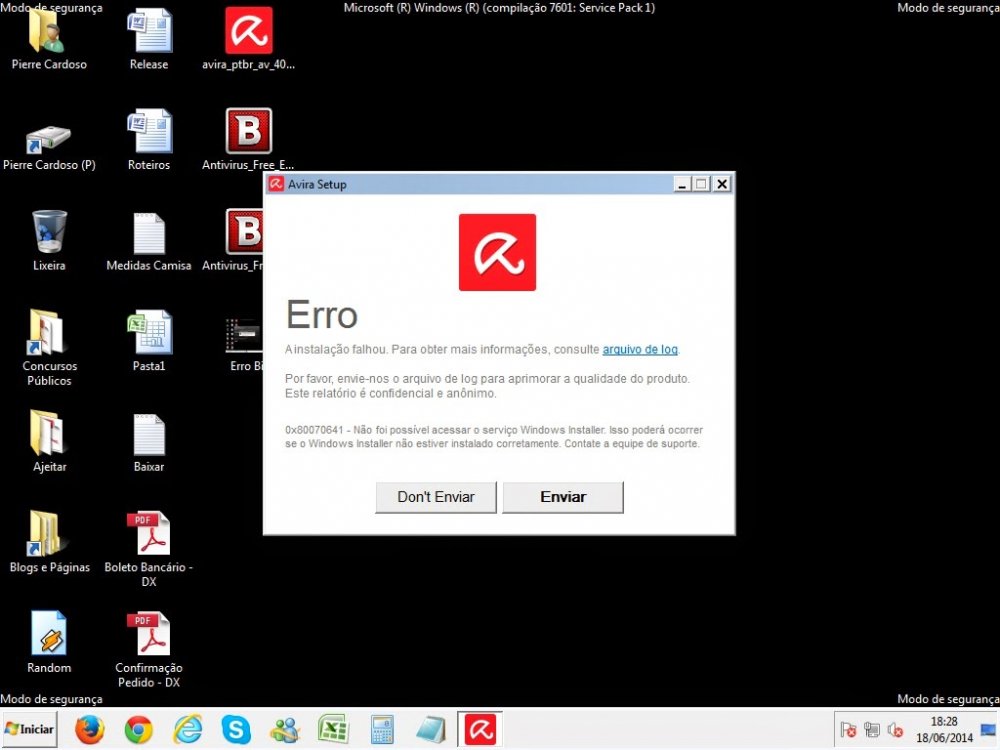The height and width of the screenshot is (750, 1000).
Task: Open the Ajeitar folder
Action: click(x=49, y=441)
